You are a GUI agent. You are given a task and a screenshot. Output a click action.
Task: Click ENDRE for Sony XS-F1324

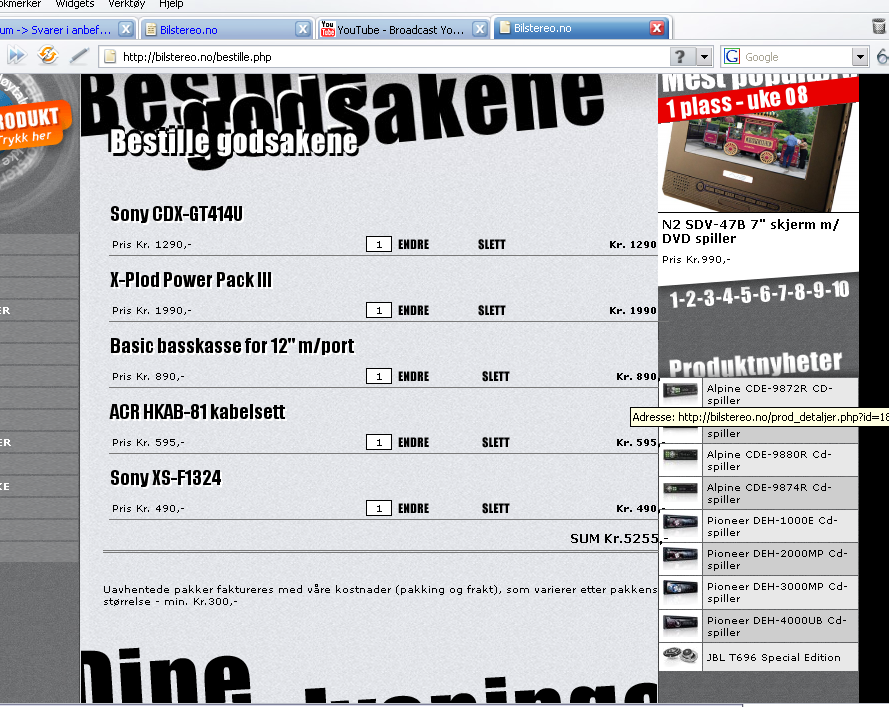click(413, 509)
